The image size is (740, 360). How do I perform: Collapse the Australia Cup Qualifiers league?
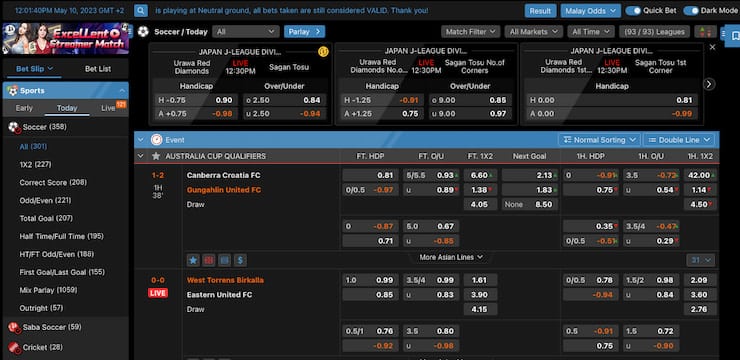(141, 156)
